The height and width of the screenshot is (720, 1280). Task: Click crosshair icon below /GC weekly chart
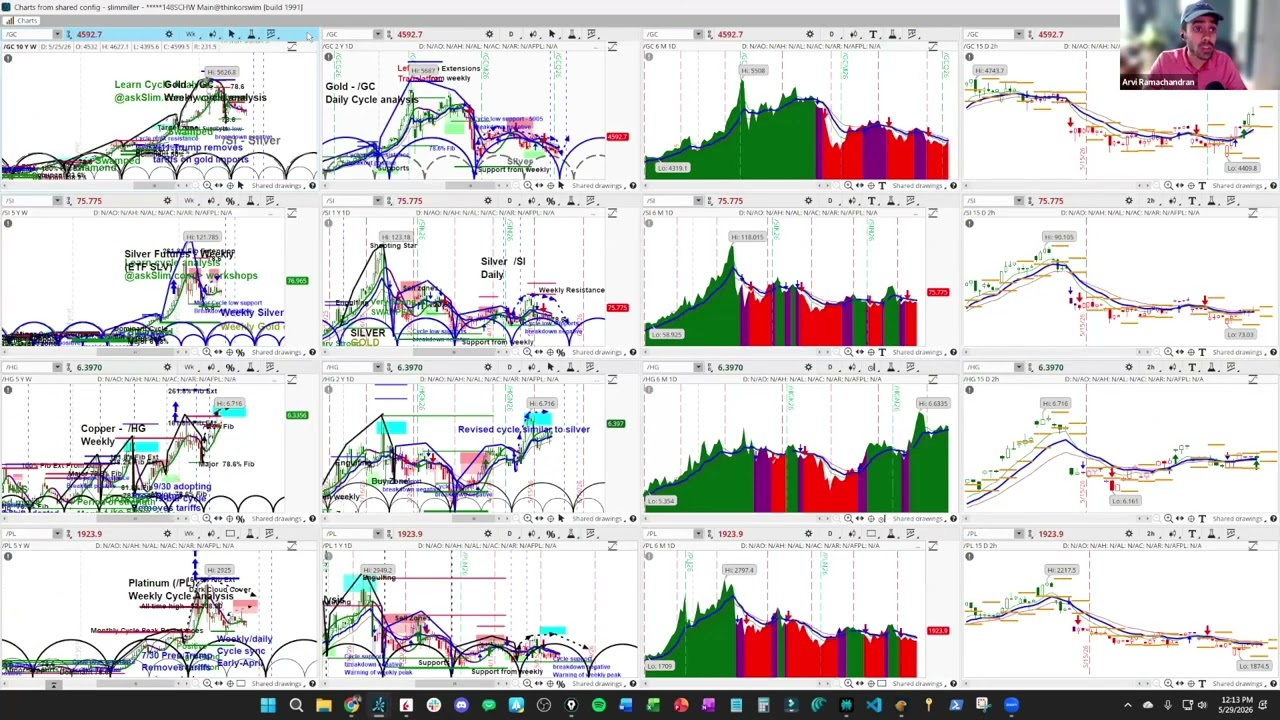coord(230,185)
